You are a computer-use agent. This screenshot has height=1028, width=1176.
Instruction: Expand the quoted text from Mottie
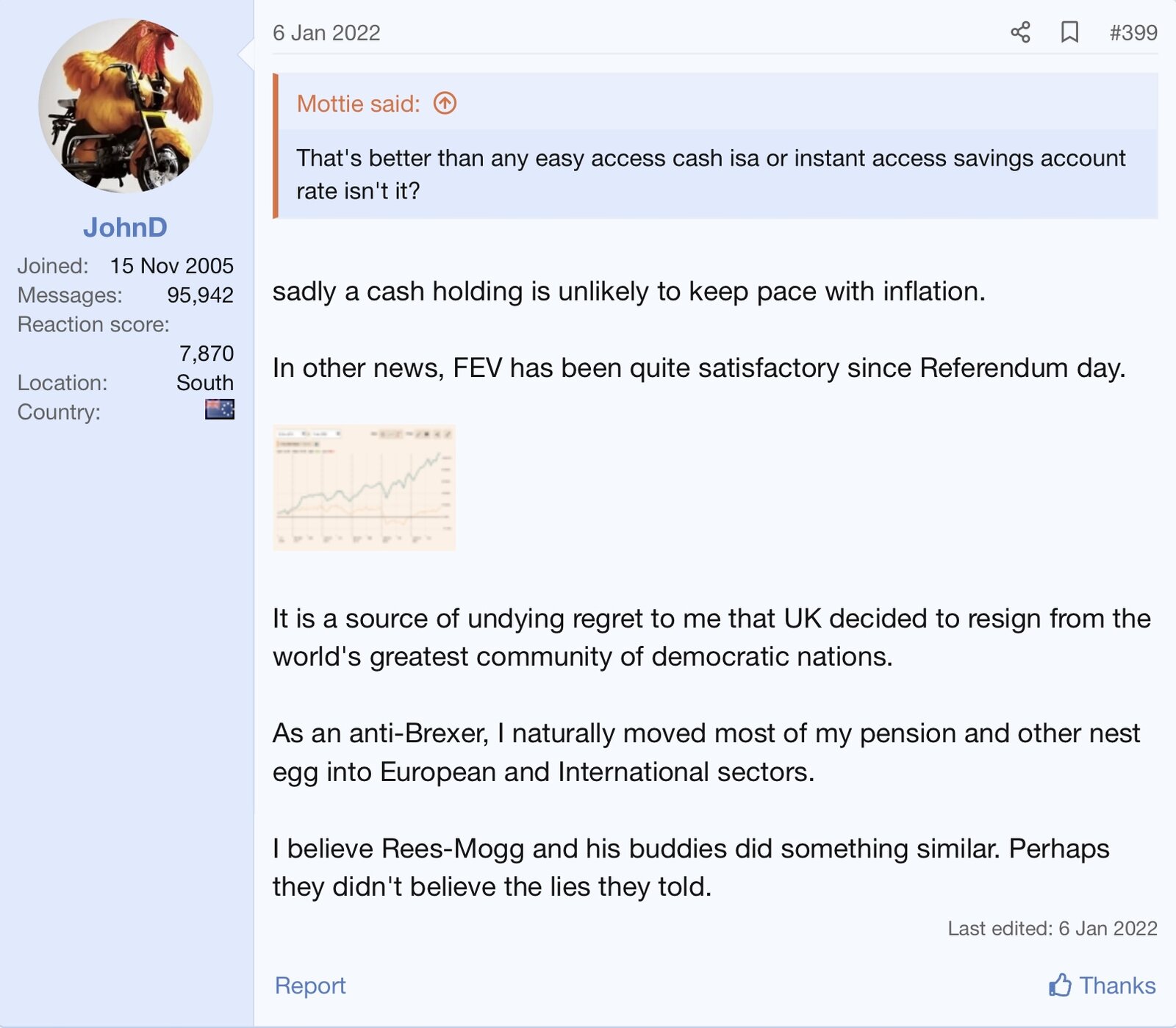pos(710,174)
